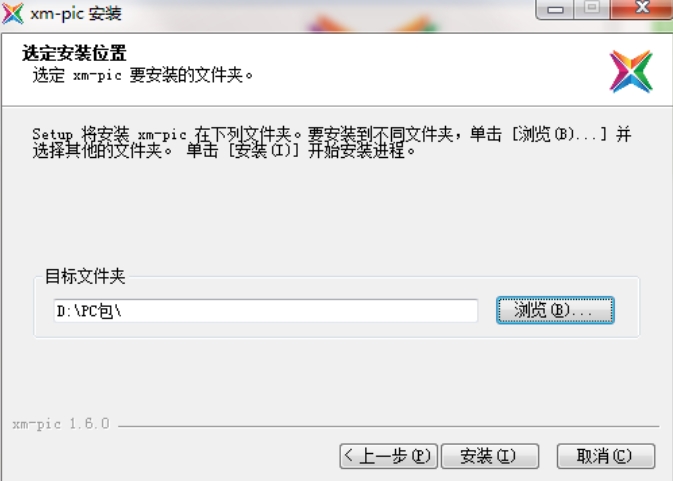Click the empty gray area above 目标文件夹
Image resolution: width=673 pixels, height=481 pixels.
(336, 215)
